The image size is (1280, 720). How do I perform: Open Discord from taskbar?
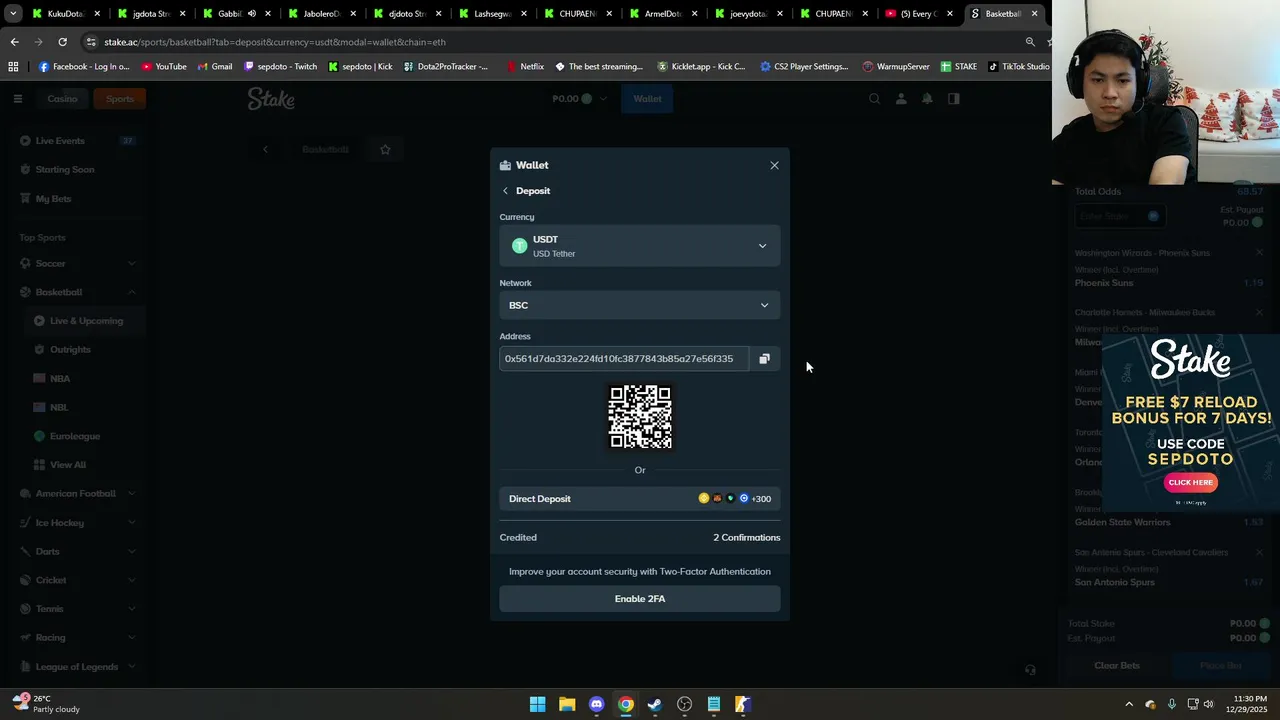click(596, 704)
